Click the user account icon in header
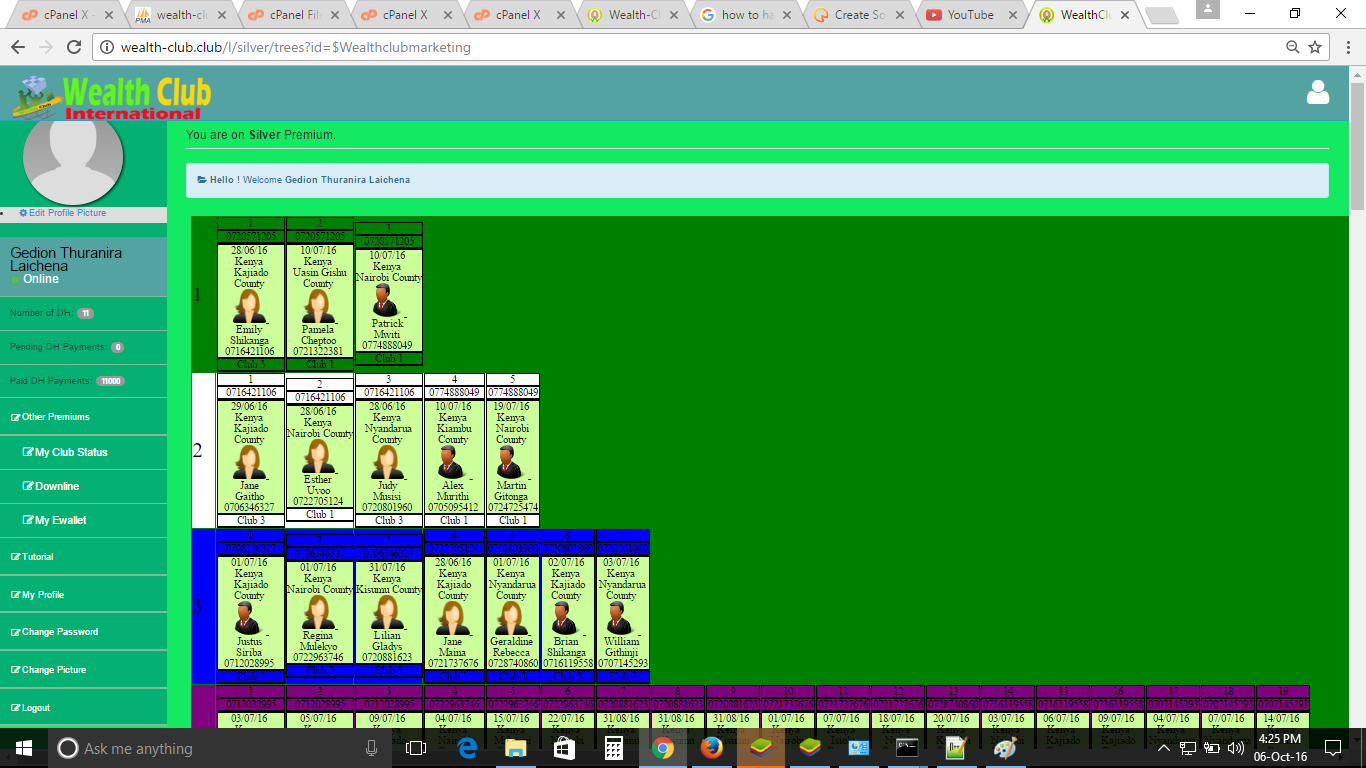The image size is (1366, 768). coord(1318,92)
